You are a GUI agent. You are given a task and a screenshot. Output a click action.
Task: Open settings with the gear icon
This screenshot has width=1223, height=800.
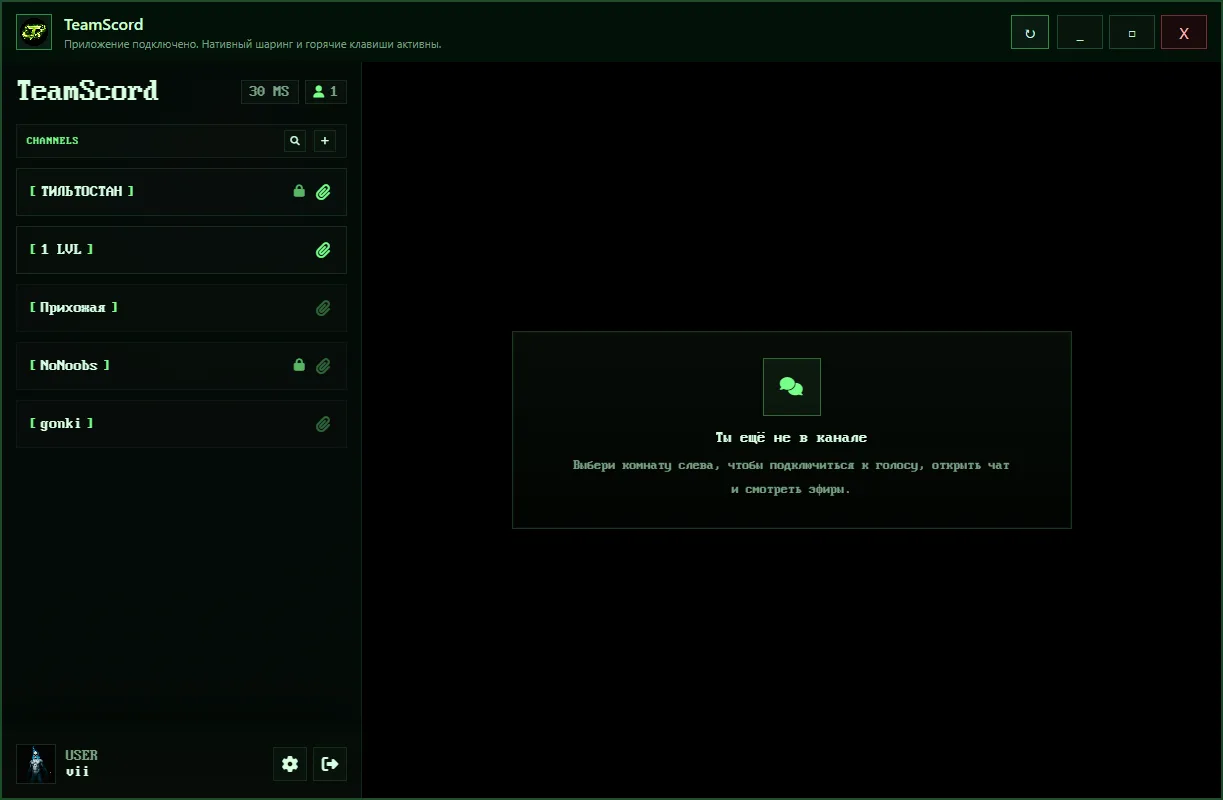point(290,764)
